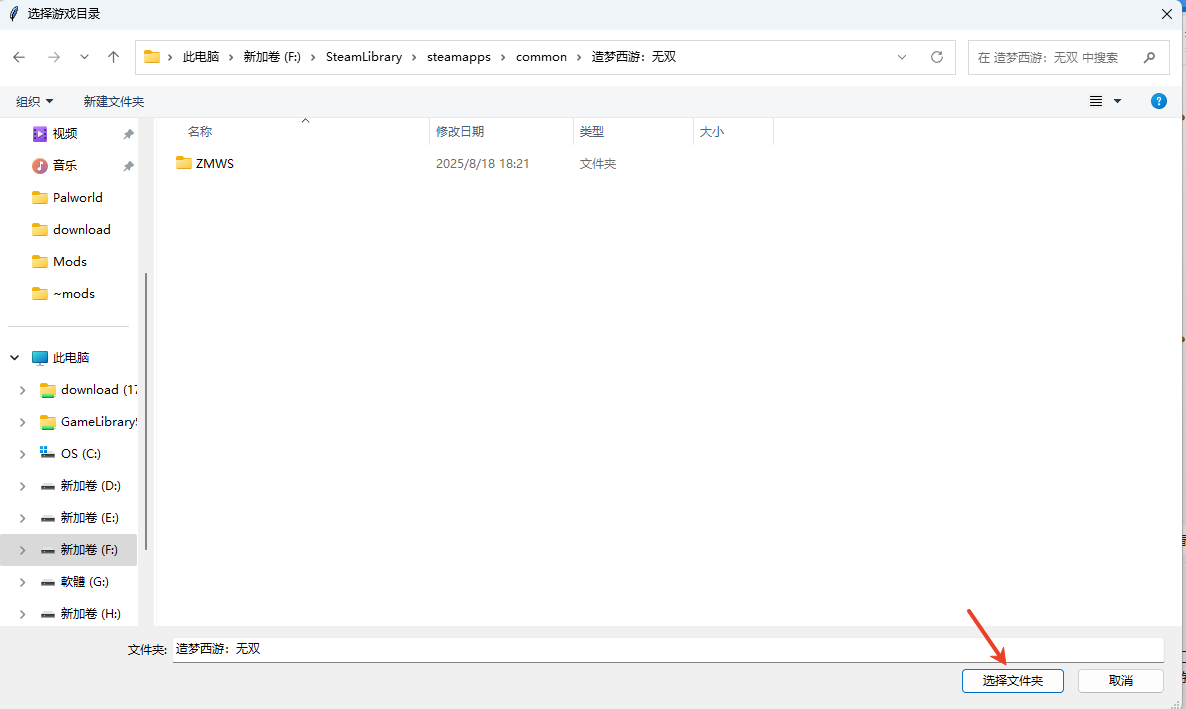The height and width of the screenshot is (709, 1186).
Task: Collapse the 此电脑 tree node
Action: (x=14, y=357)
